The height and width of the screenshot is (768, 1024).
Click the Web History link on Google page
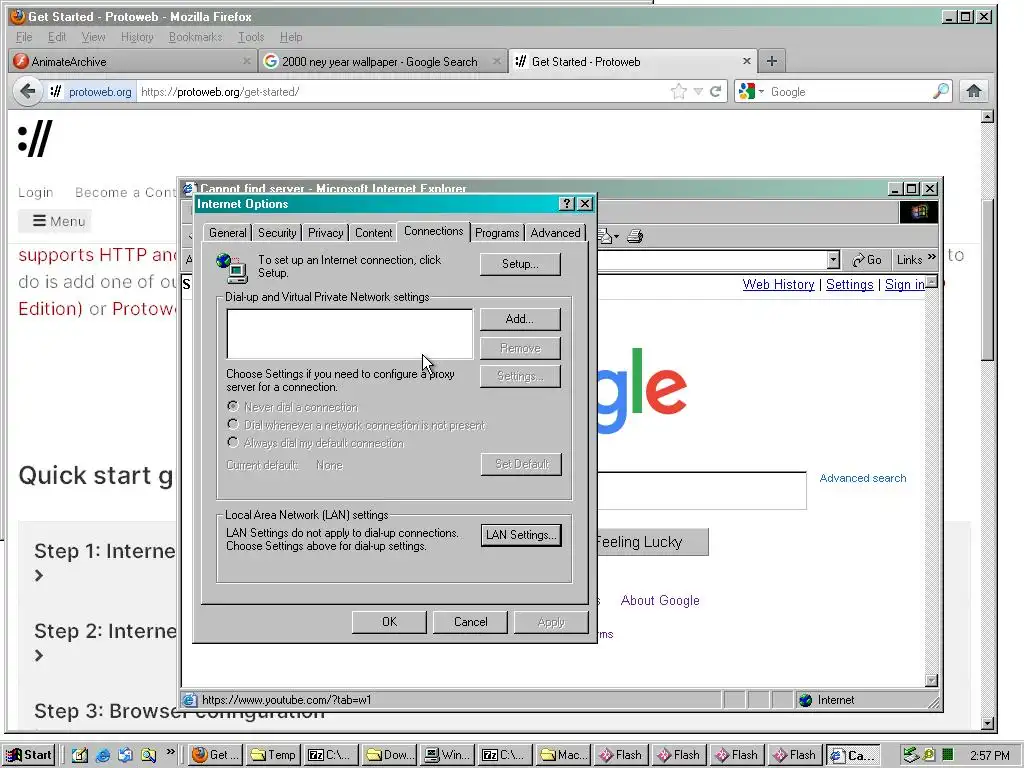[778, 285]
